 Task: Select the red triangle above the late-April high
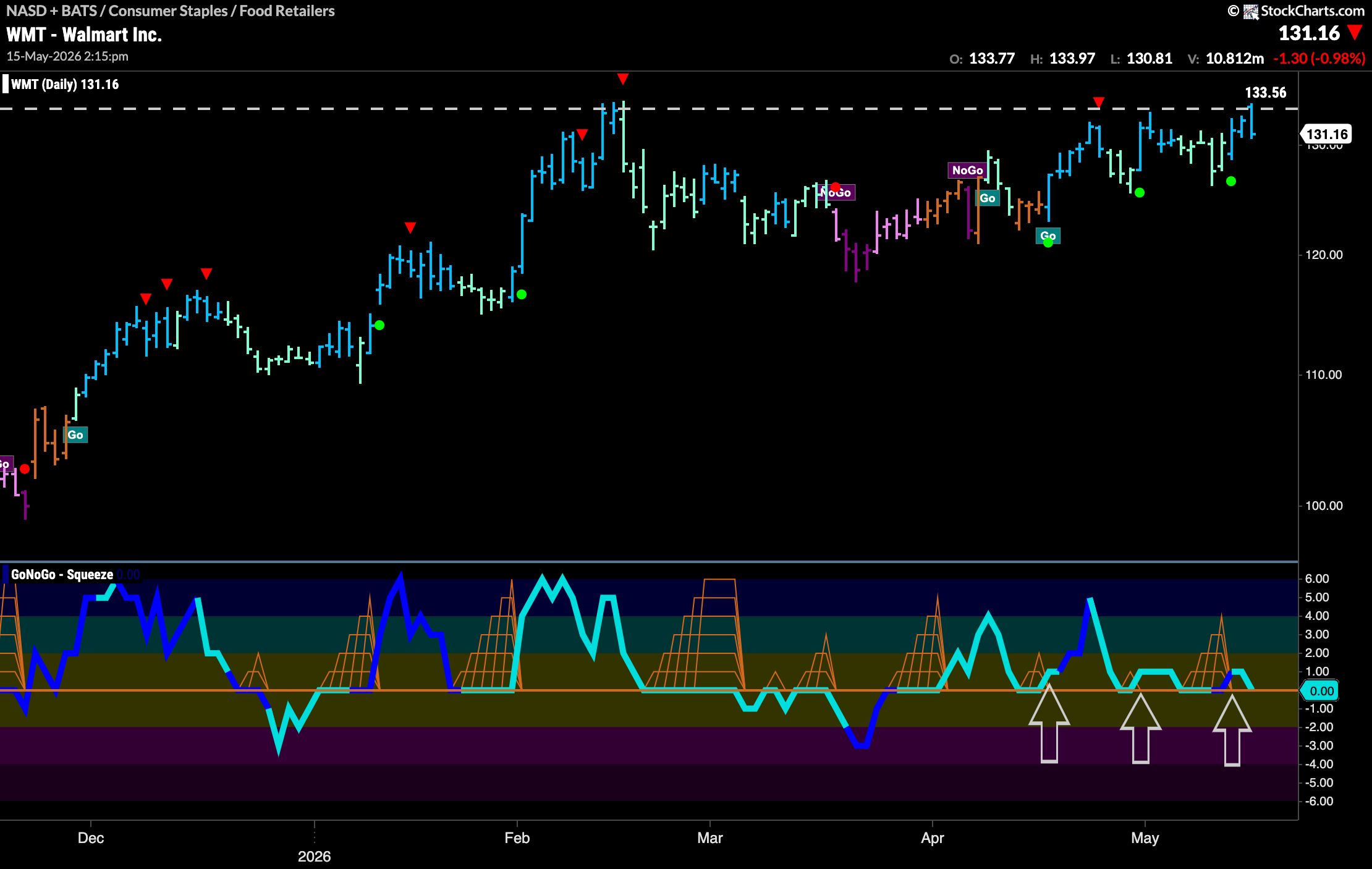[x=1098, y=102]
